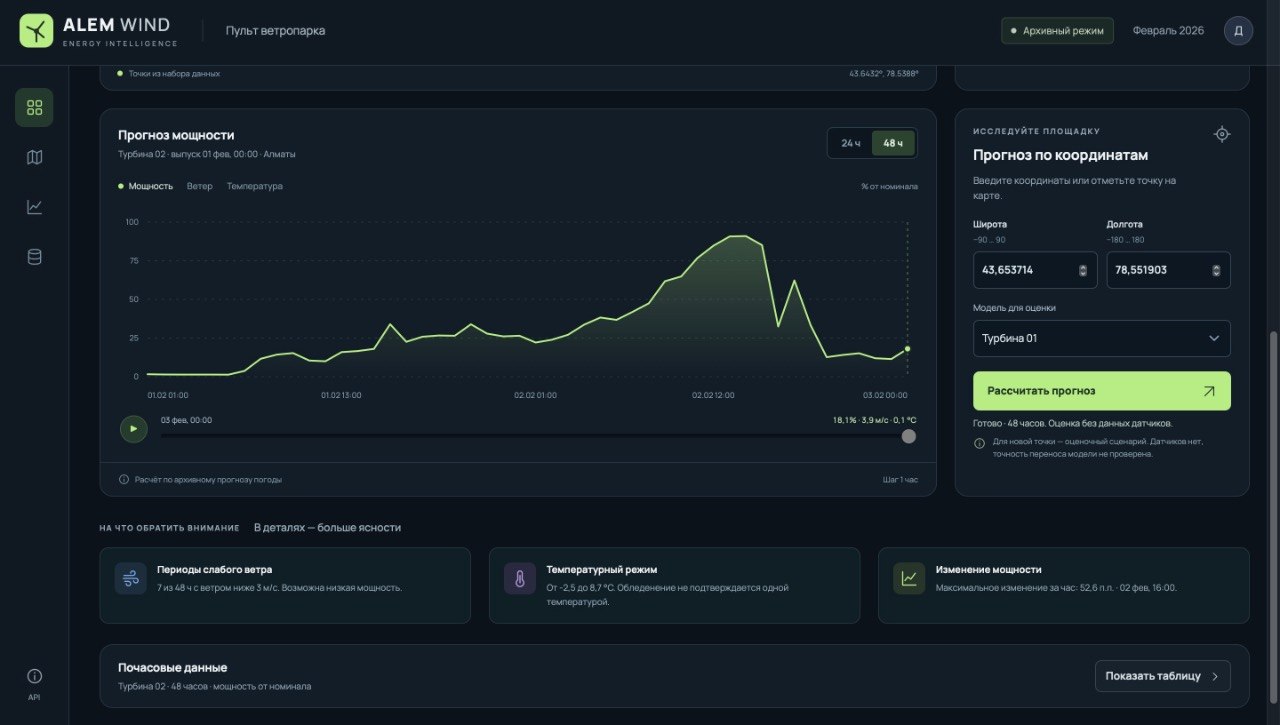
Task: Click the "Прогноз по координатам" heading
Action: pyautogui.click(x=1060, y=155)
